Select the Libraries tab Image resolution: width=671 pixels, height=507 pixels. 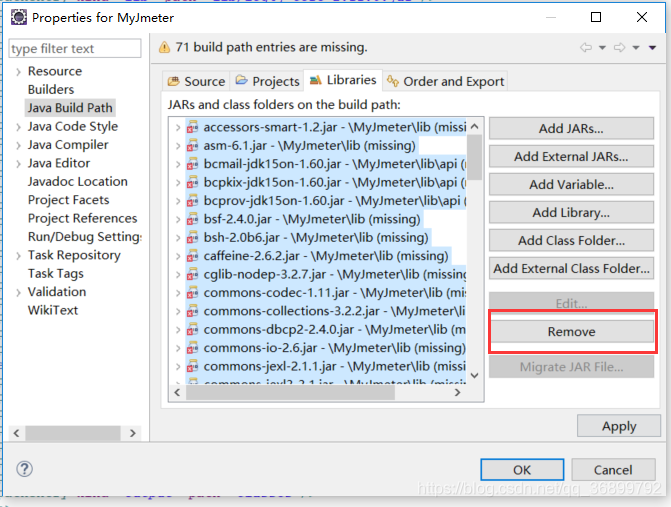tap(343, 80)
